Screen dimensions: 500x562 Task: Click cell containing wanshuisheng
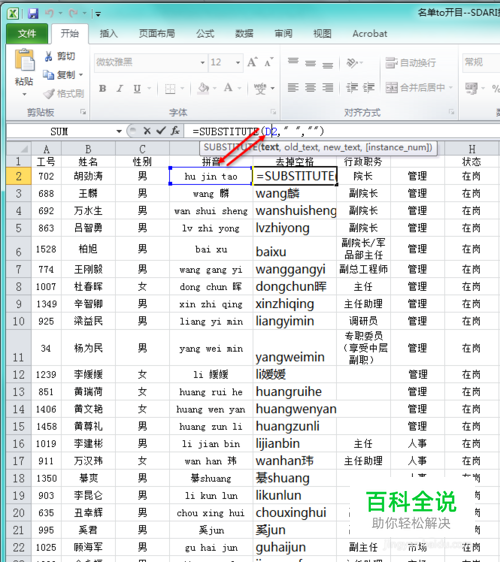[x=295, y=211]
